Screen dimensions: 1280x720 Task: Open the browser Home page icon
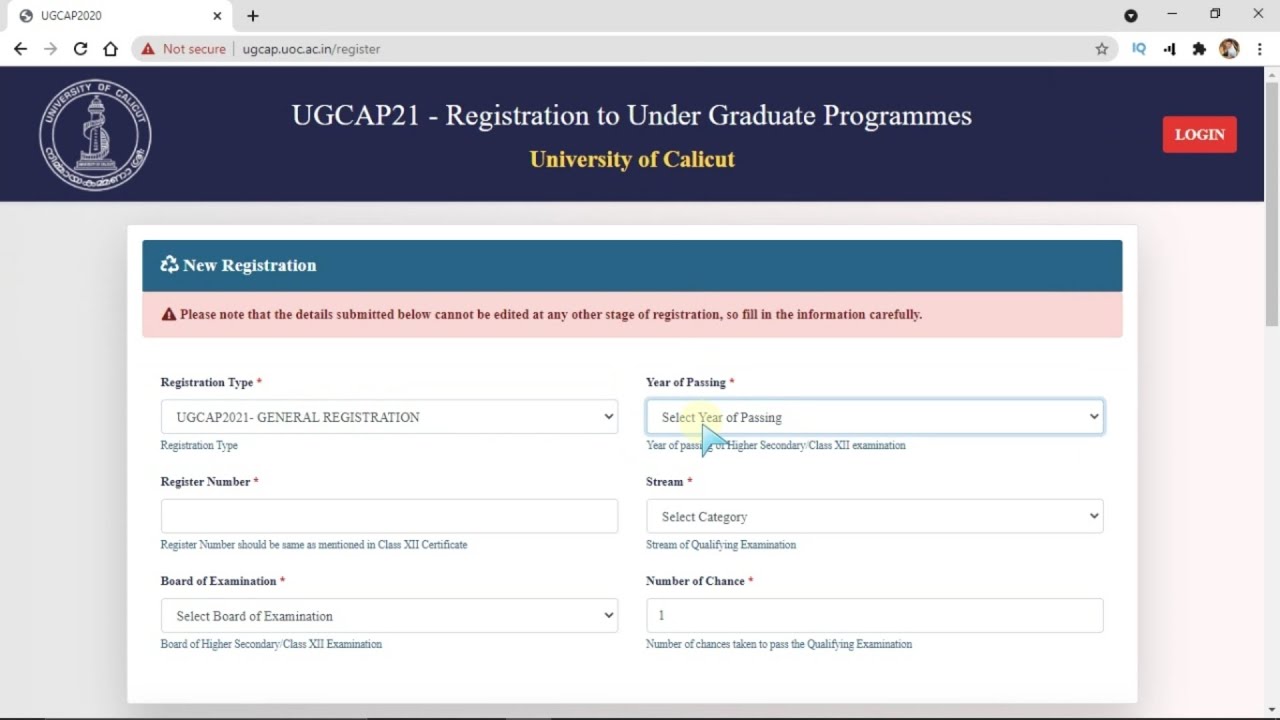110,49
